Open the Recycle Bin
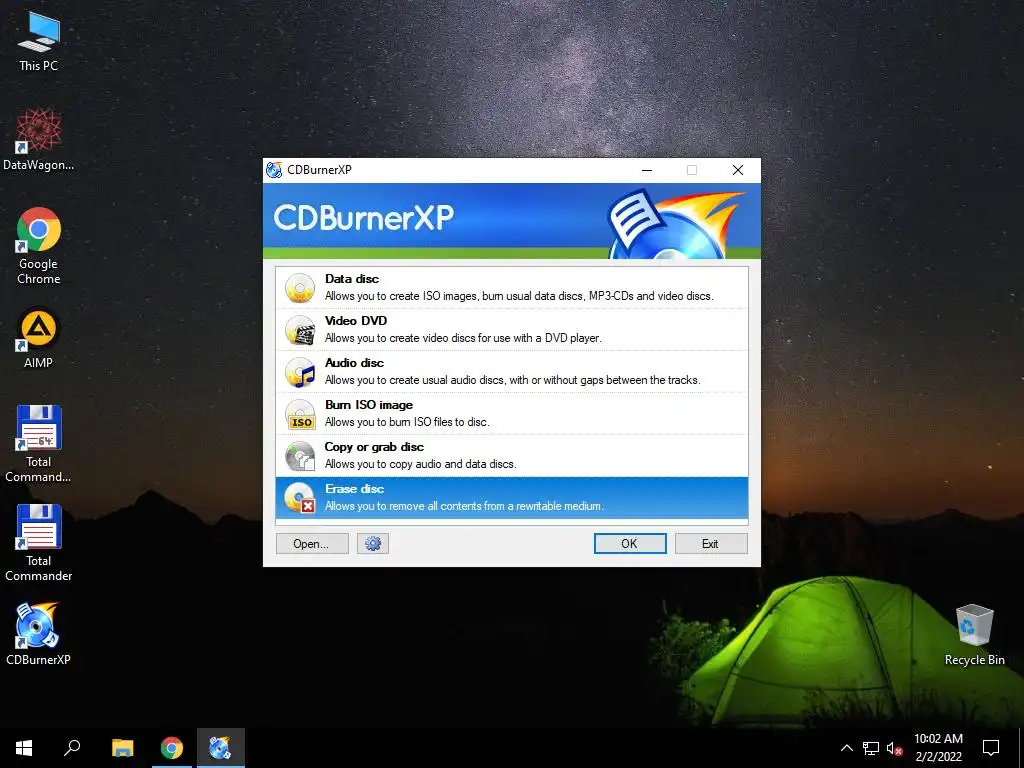This screenshot has width=1024, height=768. pyautogui.click(x=974, y=635)
